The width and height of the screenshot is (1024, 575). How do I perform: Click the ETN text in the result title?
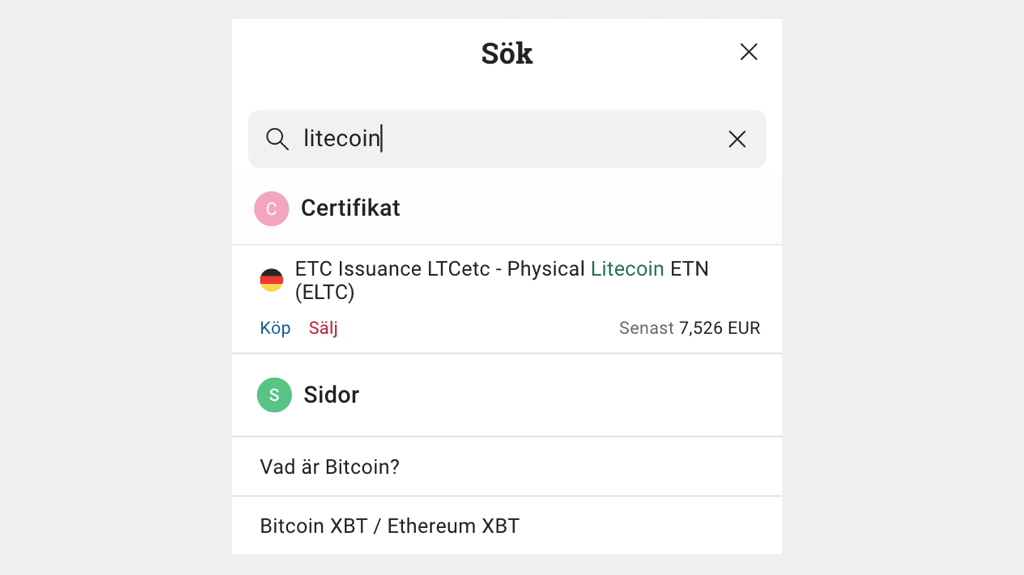689,269
